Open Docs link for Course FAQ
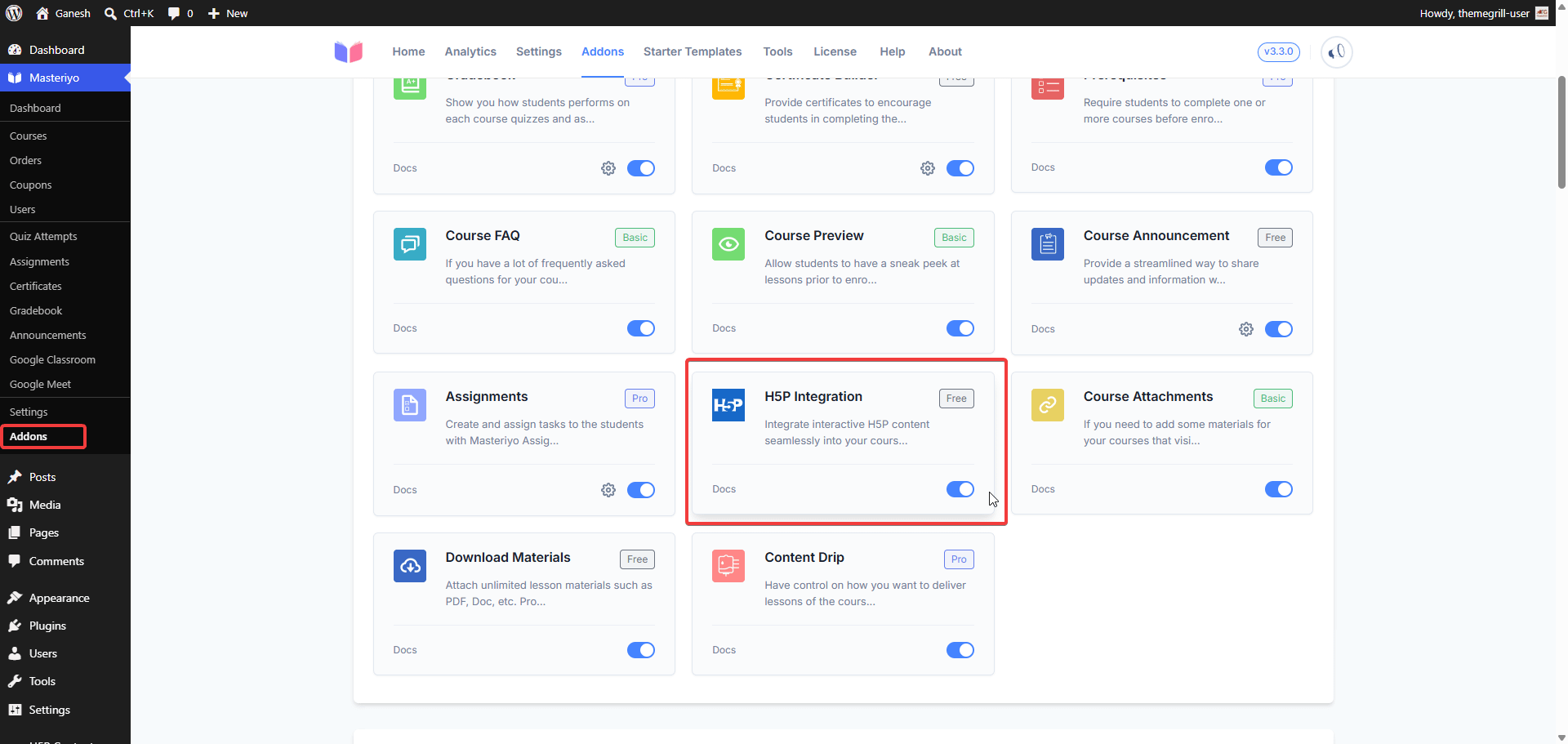Viewport: 1568px width, 744px height. 405,328
